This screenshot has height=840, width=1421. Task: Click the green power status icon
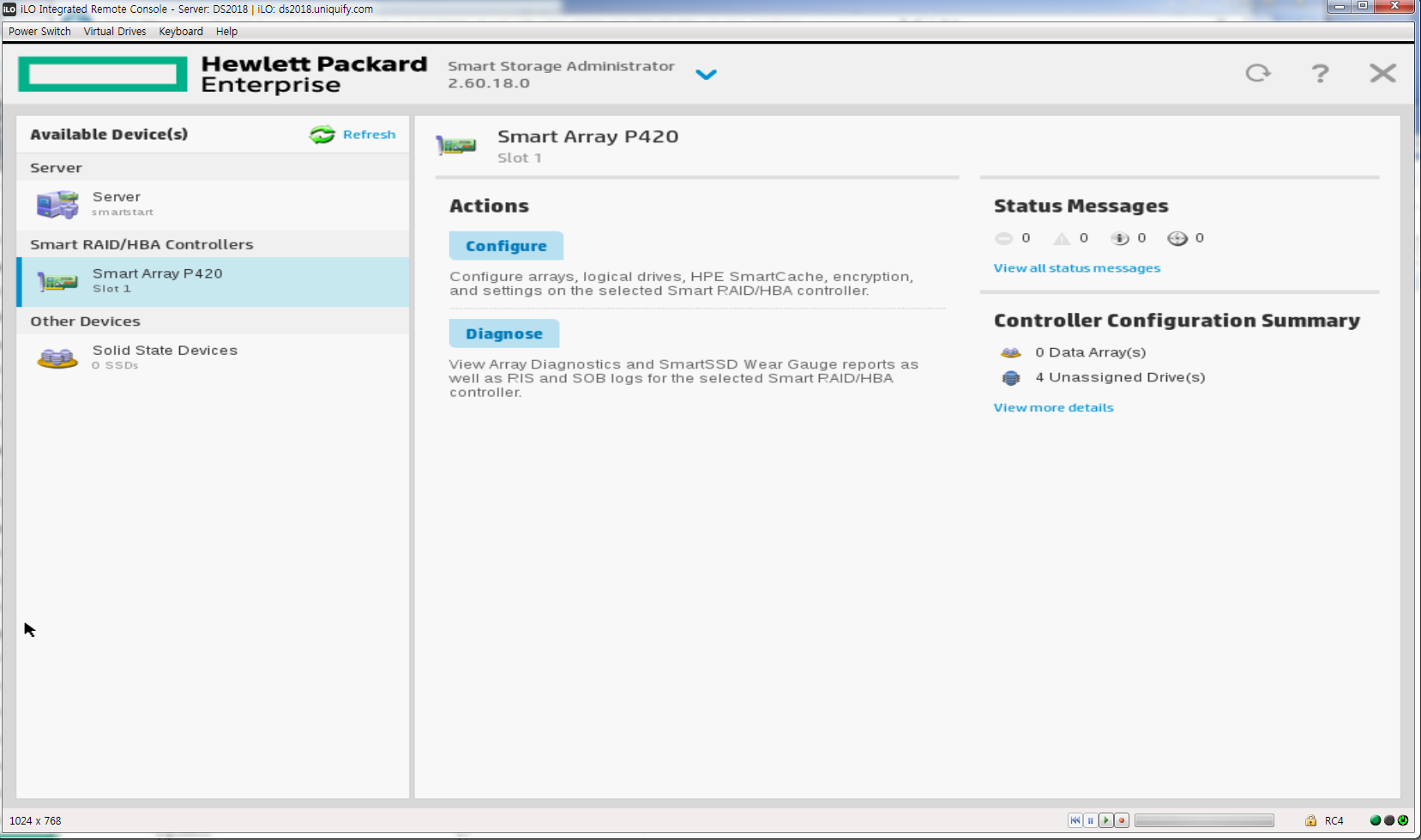(x=1403, y=820)
